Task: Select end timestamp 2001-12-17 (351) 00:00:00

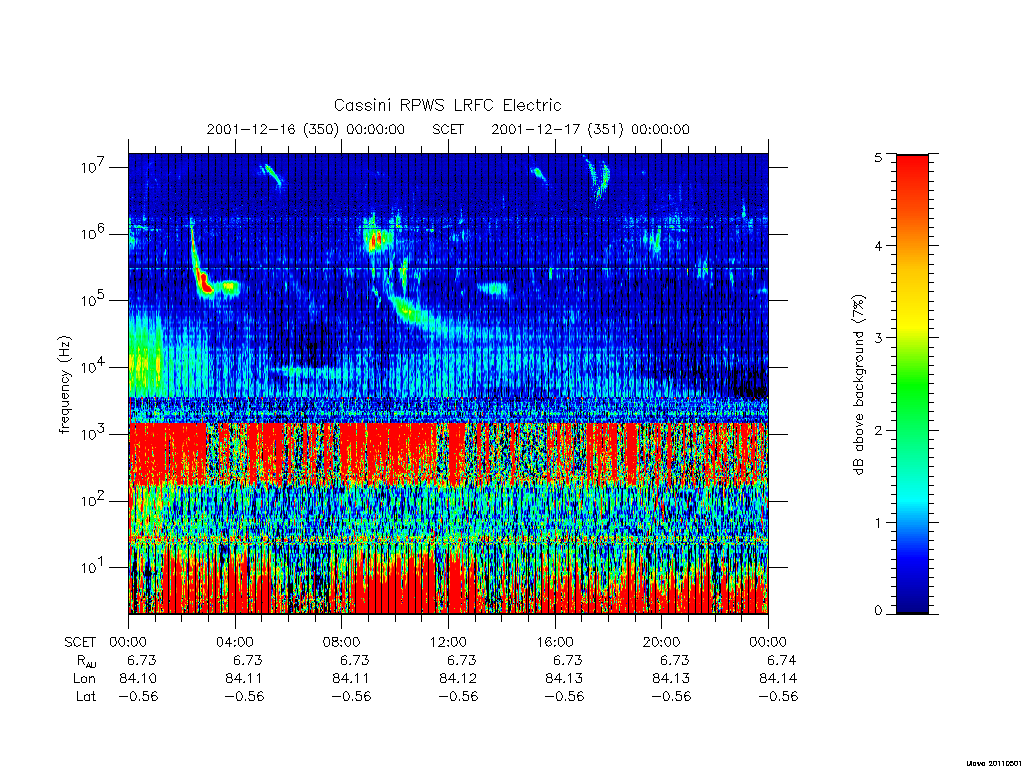Action: tap(590, 129)
